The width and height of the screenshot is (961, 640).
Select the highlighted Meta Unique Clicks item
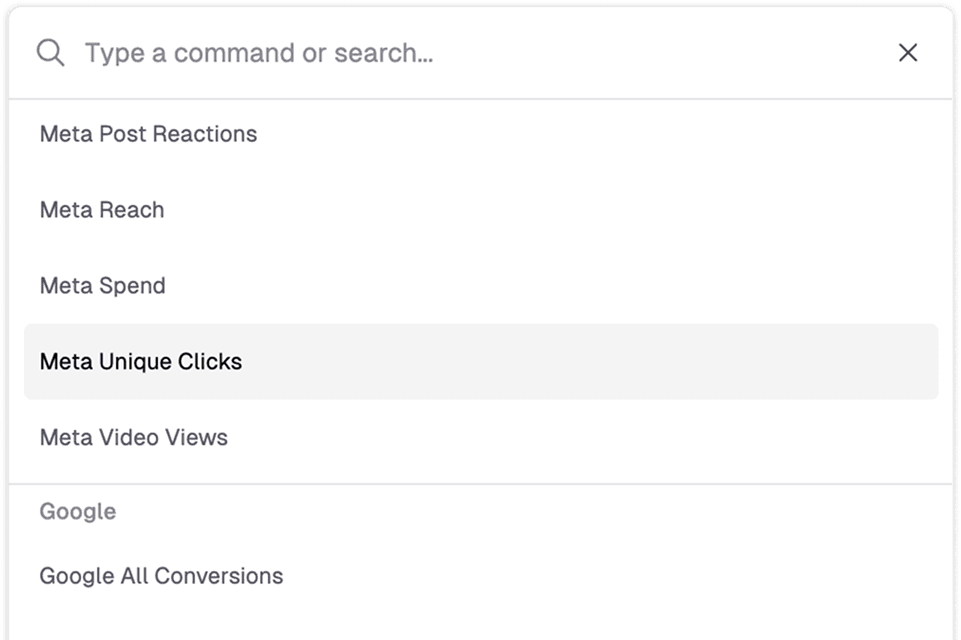tap(141, 362)
